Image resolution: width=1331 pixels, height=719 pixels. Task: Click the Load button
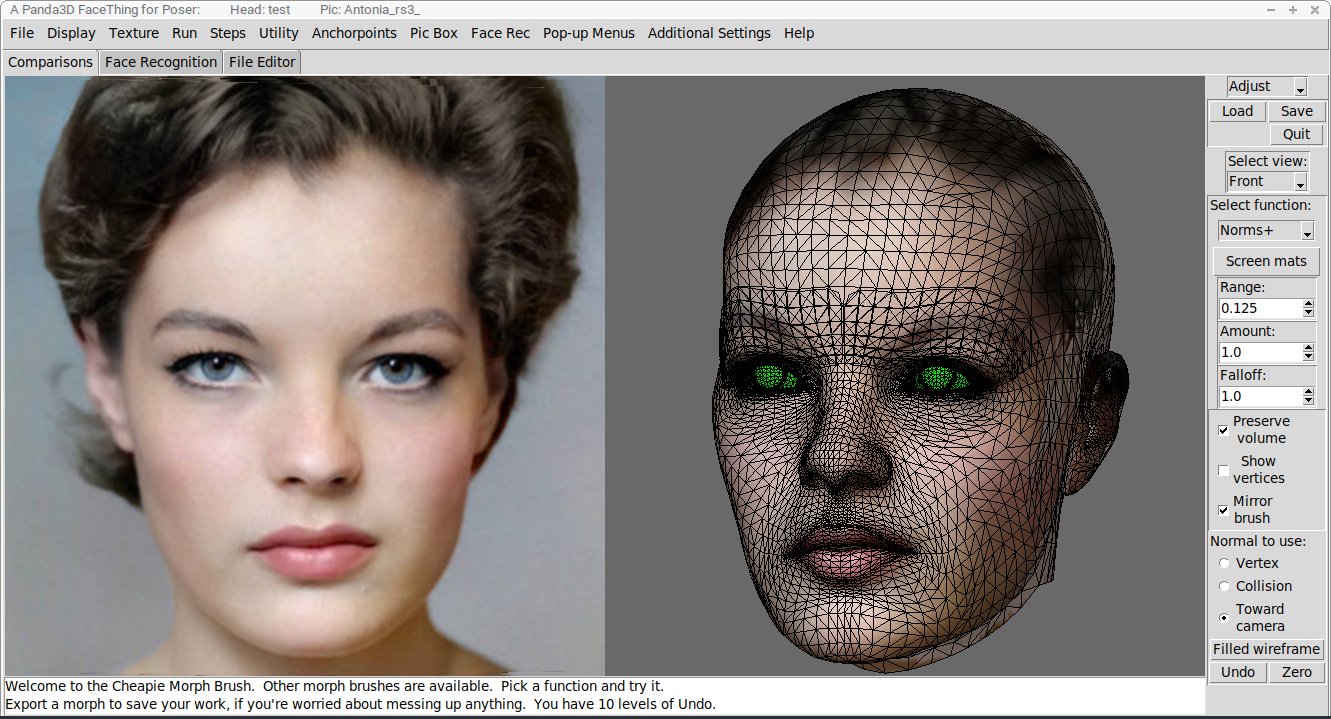pos(1237,111)
